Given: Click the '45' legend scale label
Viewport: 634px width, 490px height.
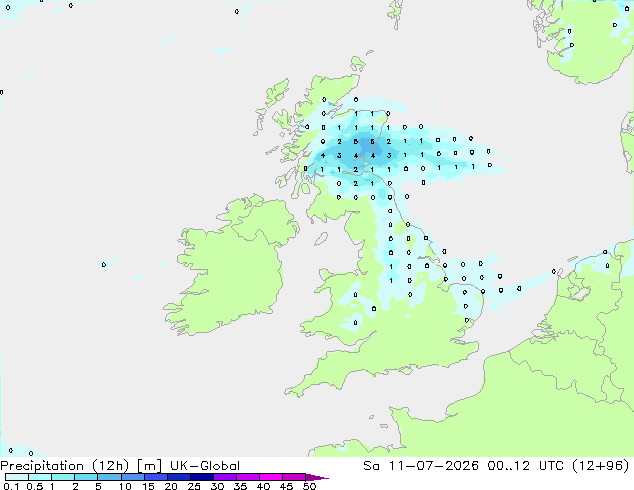Looking at the screenshot, I should 286,486.
